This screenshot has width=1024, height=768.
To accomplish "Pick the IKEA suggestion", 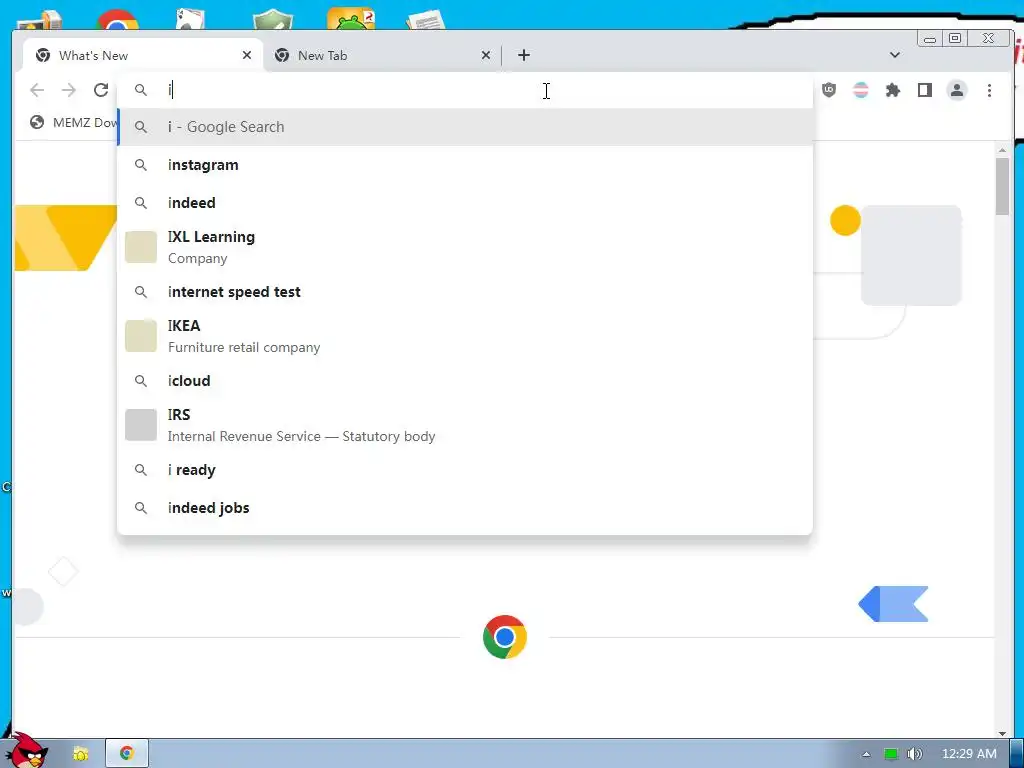I will [465, 336].
